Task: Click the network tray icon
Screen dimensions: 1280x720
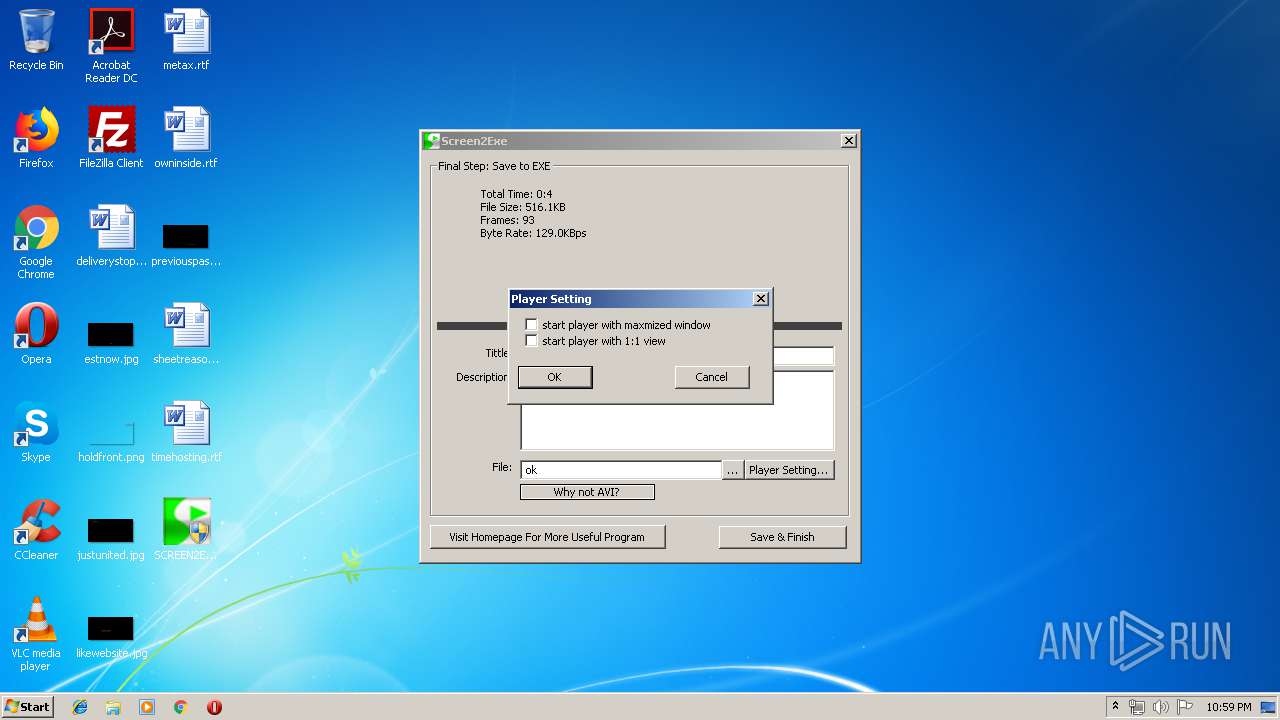Action: pos(1137,707)
